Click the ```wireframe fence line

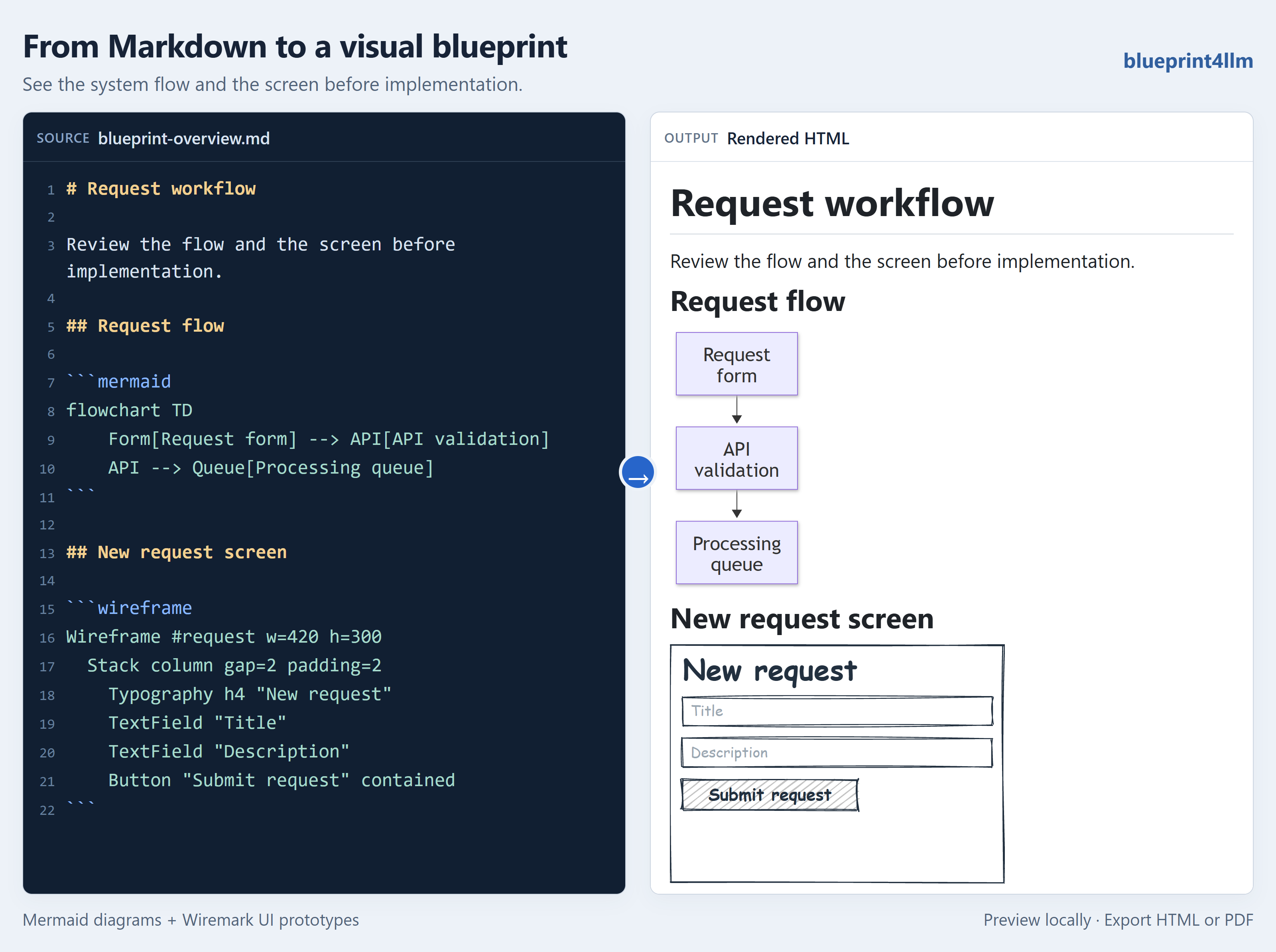click(x=129, y=608)
